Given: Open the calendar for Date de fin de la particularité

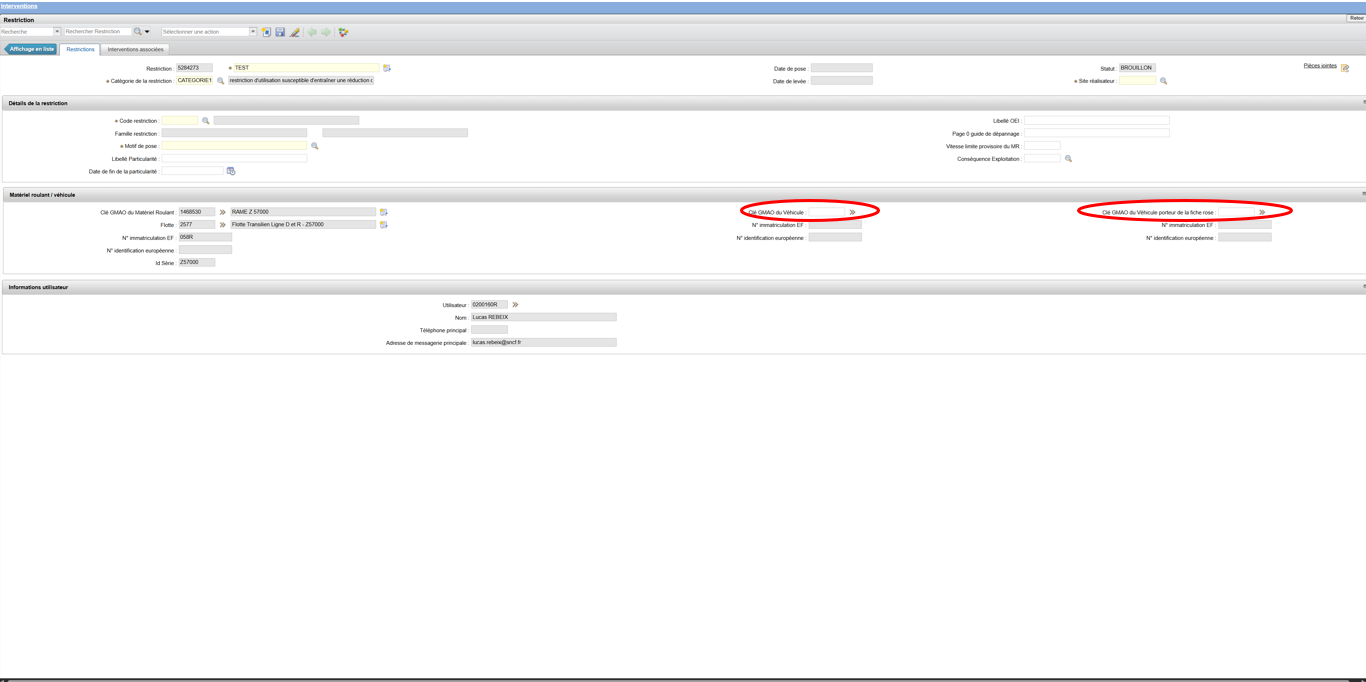Looking at the screenshot, I should pyautogui.click(x=231, y=171).
